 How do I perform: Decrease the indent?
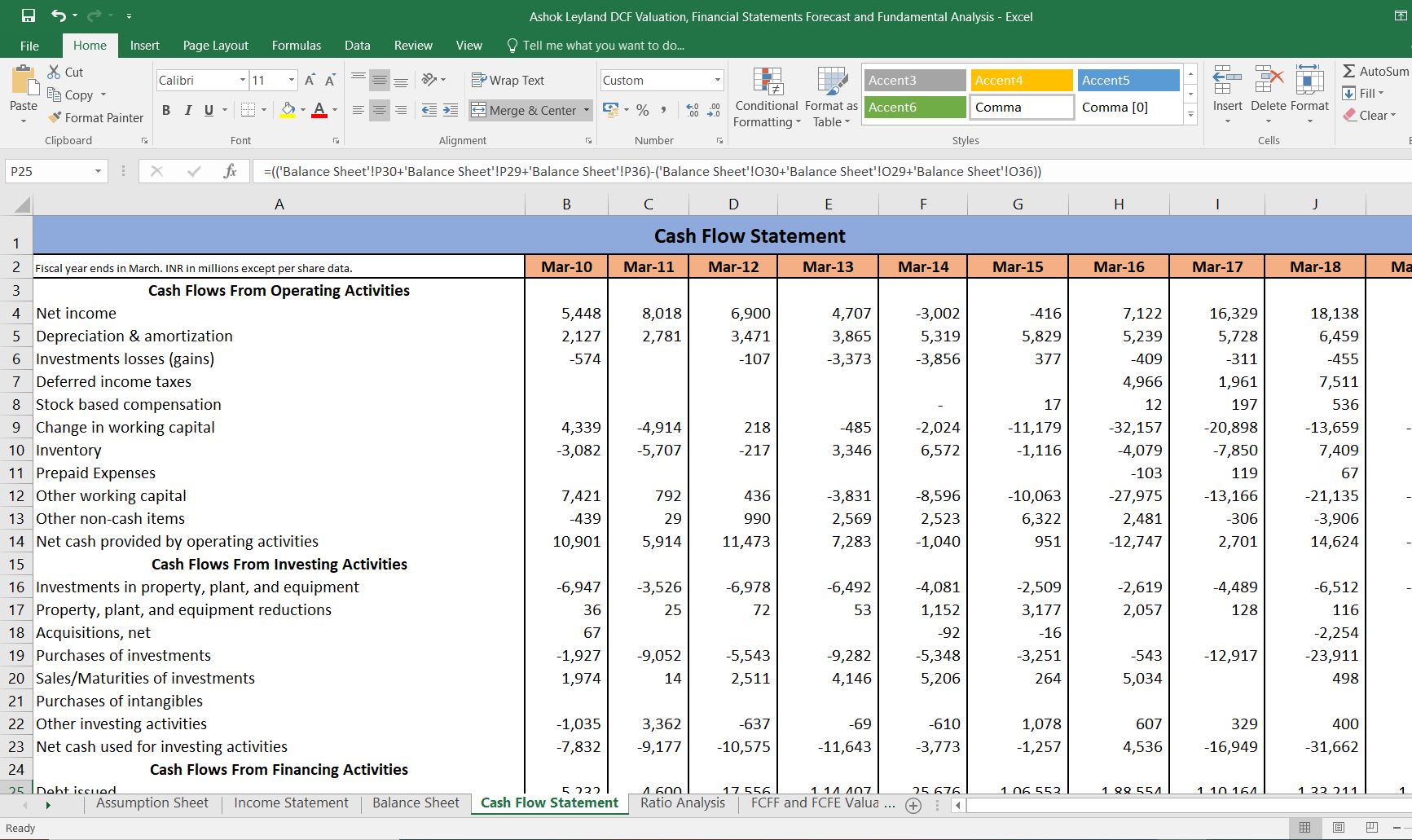[x=429, y=110]
